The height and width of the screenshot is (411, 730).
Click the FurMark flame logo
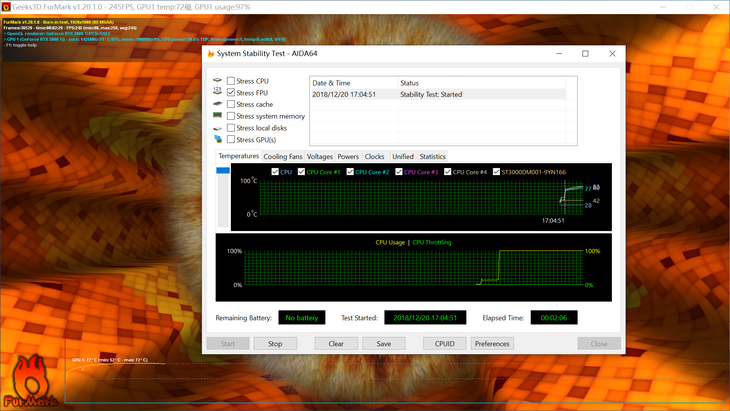30,382
